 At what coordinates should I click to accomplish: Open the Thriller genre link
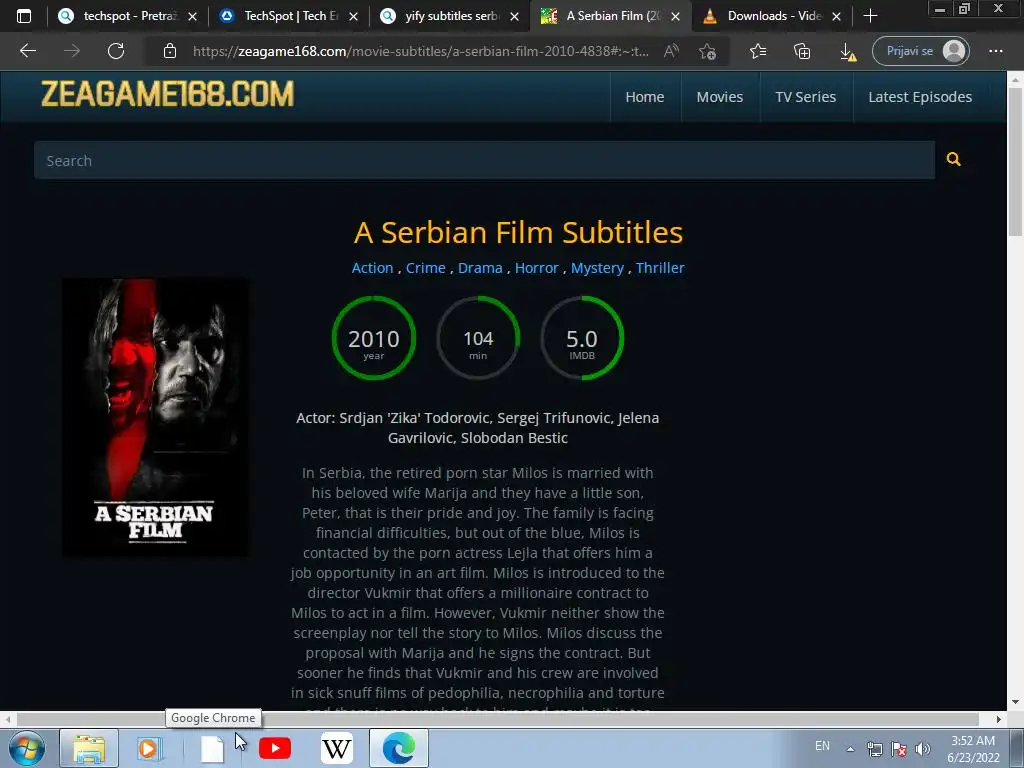[x=660, y=268]
